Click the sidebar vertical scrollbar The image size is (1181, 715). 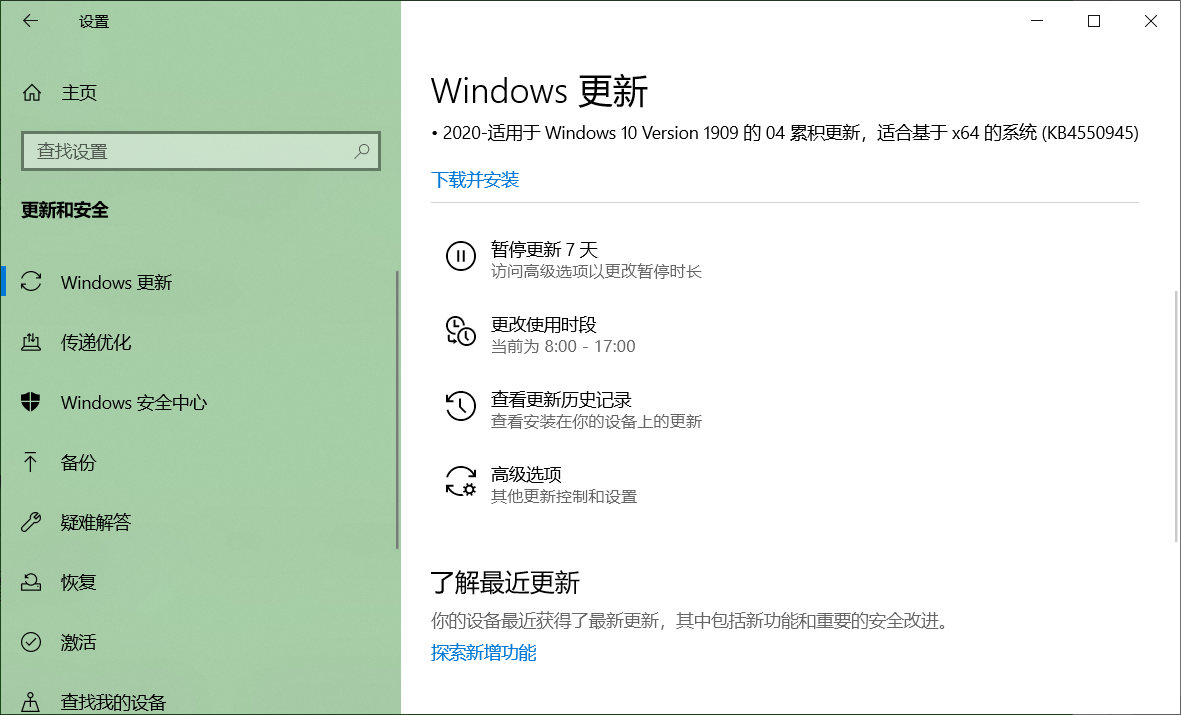(x=397, y=410)
